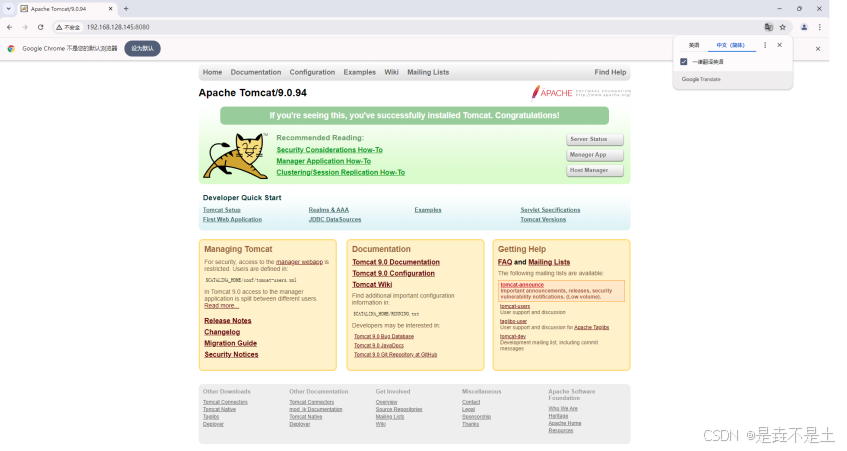The height and width of the screenshot is (451, 847).
Task: Click the address bar URL field
Action: point(421,27)
